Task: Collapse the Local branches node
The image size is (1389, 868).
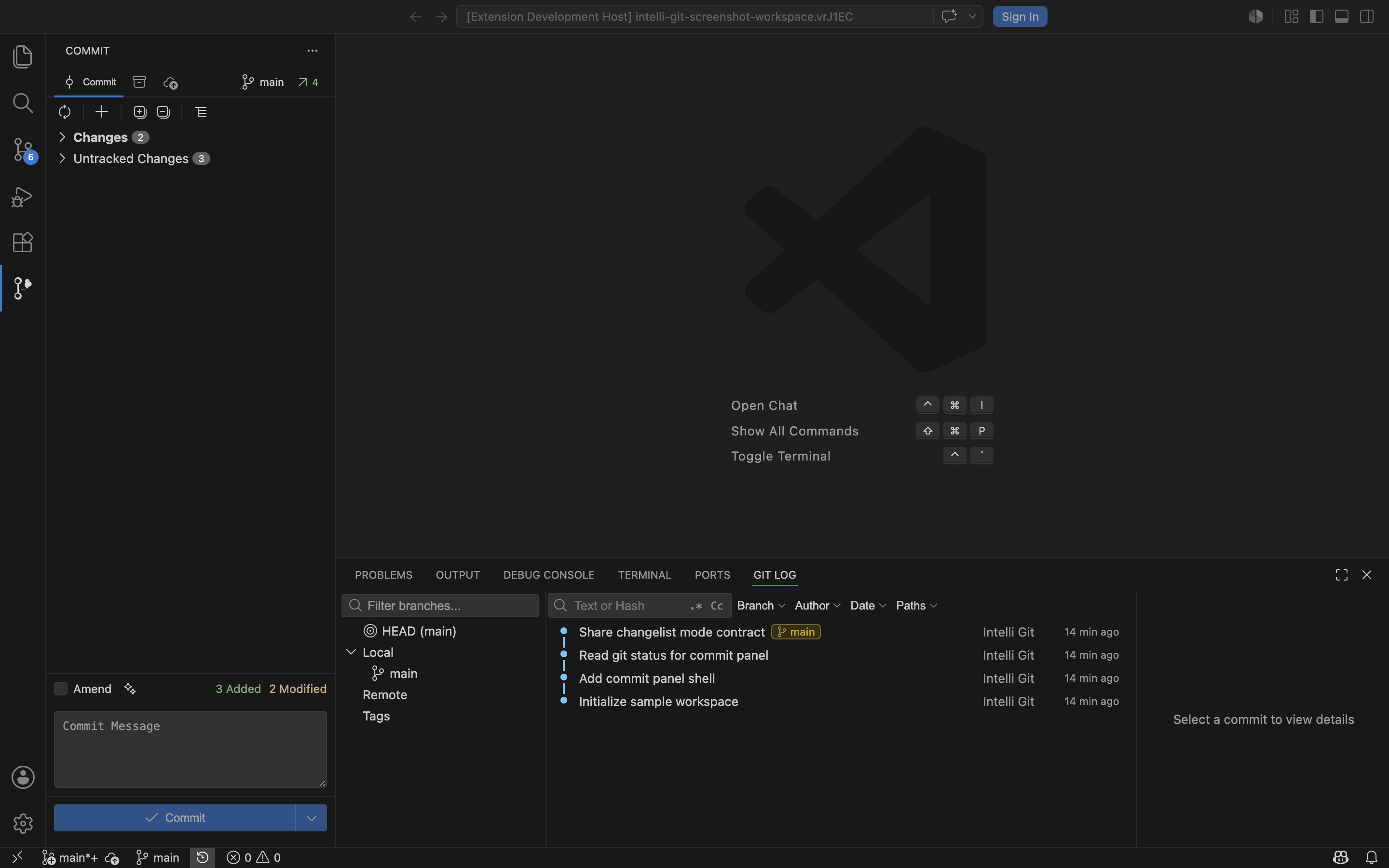Action: click(x=351, y=652)
